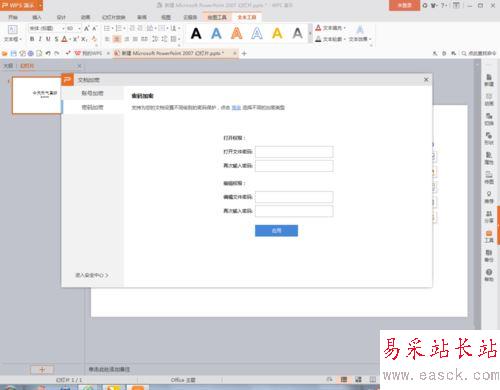Image resolution: width=500 pixels, height=390 pixels.
Task: Toggle Underline formatting
Action: tap(48, 39)
